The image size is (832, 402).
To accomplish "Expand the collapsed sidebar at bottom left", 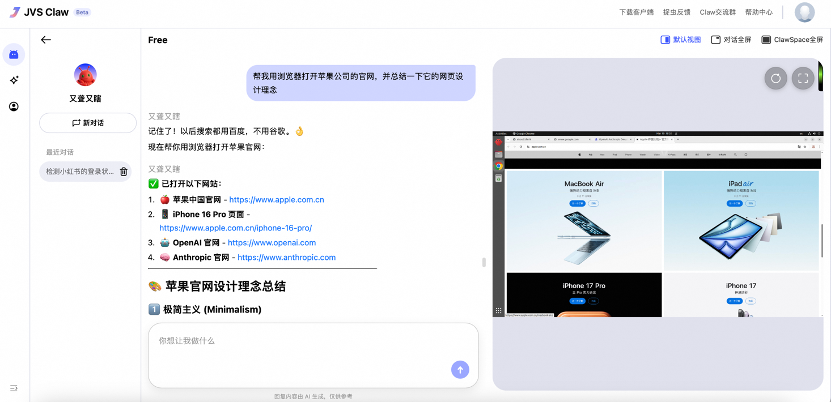I will 14,387.
